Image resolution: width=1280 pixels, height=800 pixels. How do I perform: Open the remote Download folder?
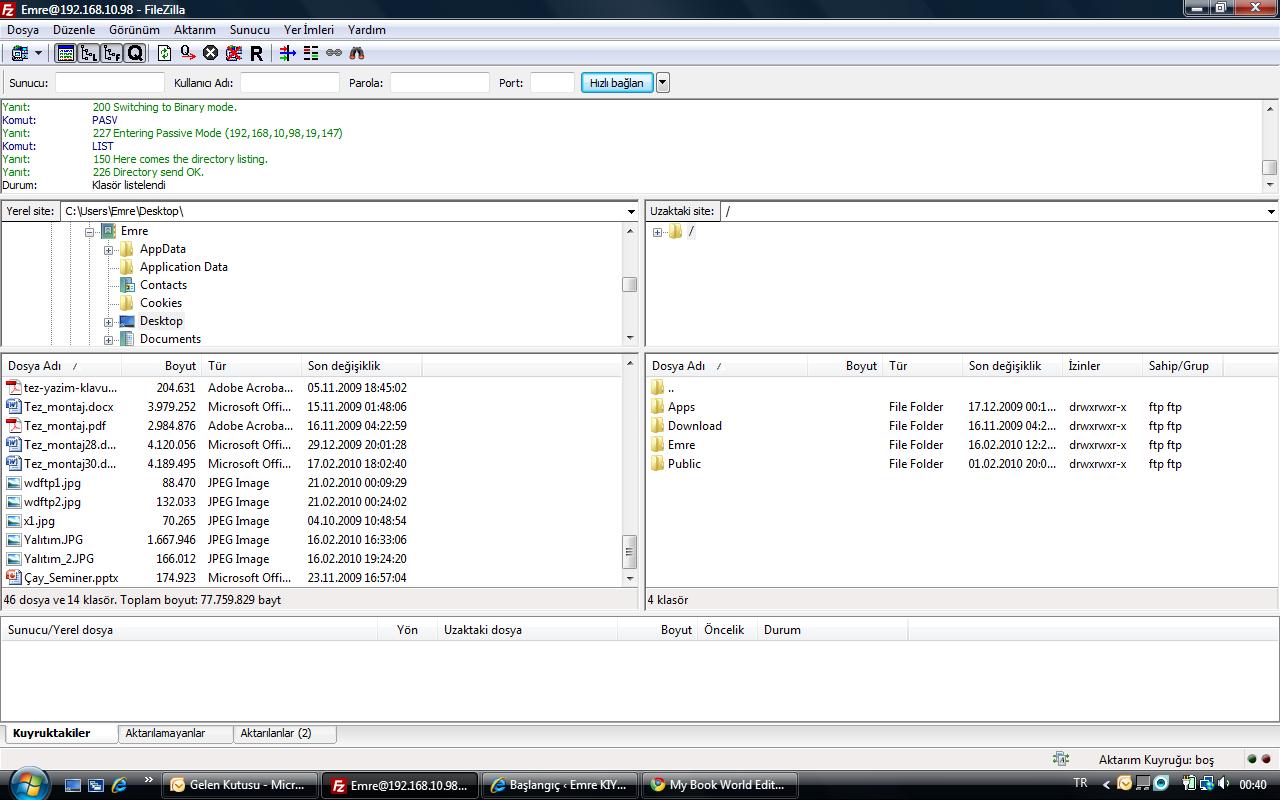(x=694, y=426)
